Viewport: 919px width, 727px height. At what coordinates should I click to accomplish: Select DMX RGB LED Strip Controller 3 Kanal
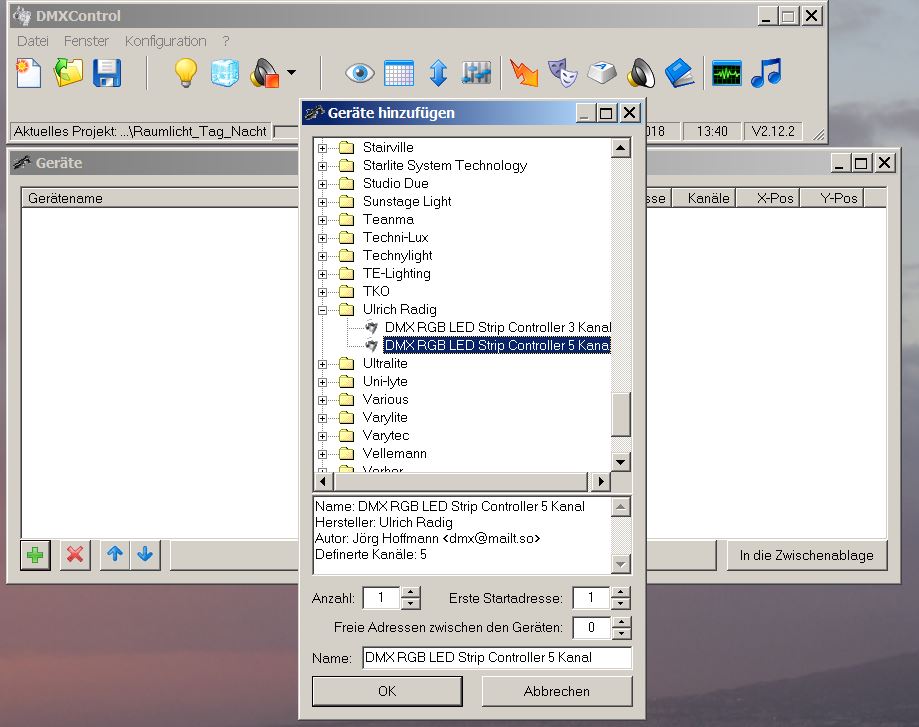click(496, 328)
